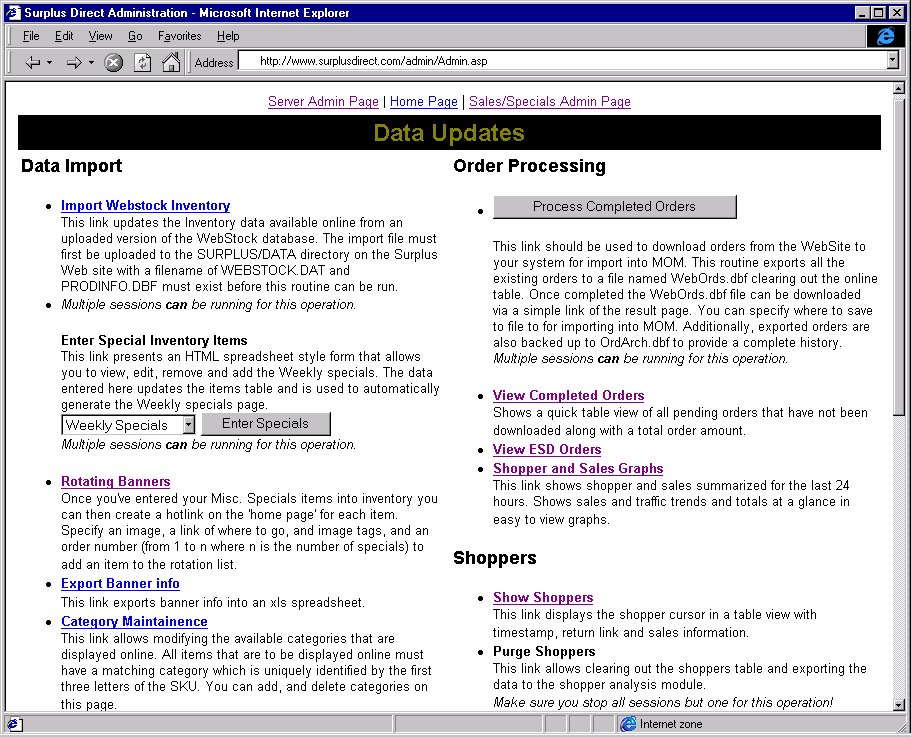This screenshot has width=911, height=737.
Task: Go to the home page via Home icon
Action: (x=171, y=62)
